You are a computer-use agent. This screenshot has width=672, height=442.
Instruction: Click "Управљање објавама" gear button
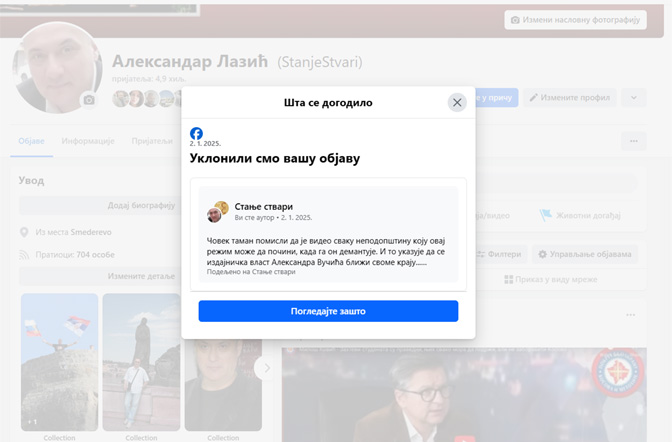tap(584, 254)
